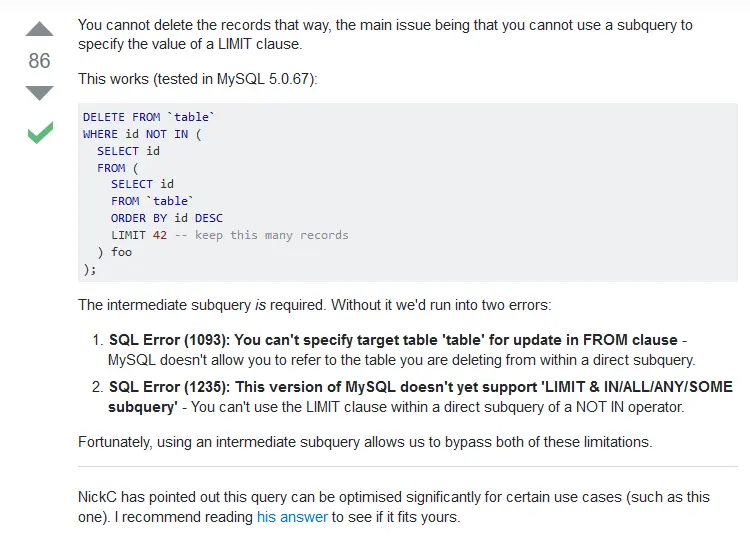
Task: Click the first SELECT id line in code
Action: tap(128, 151)
